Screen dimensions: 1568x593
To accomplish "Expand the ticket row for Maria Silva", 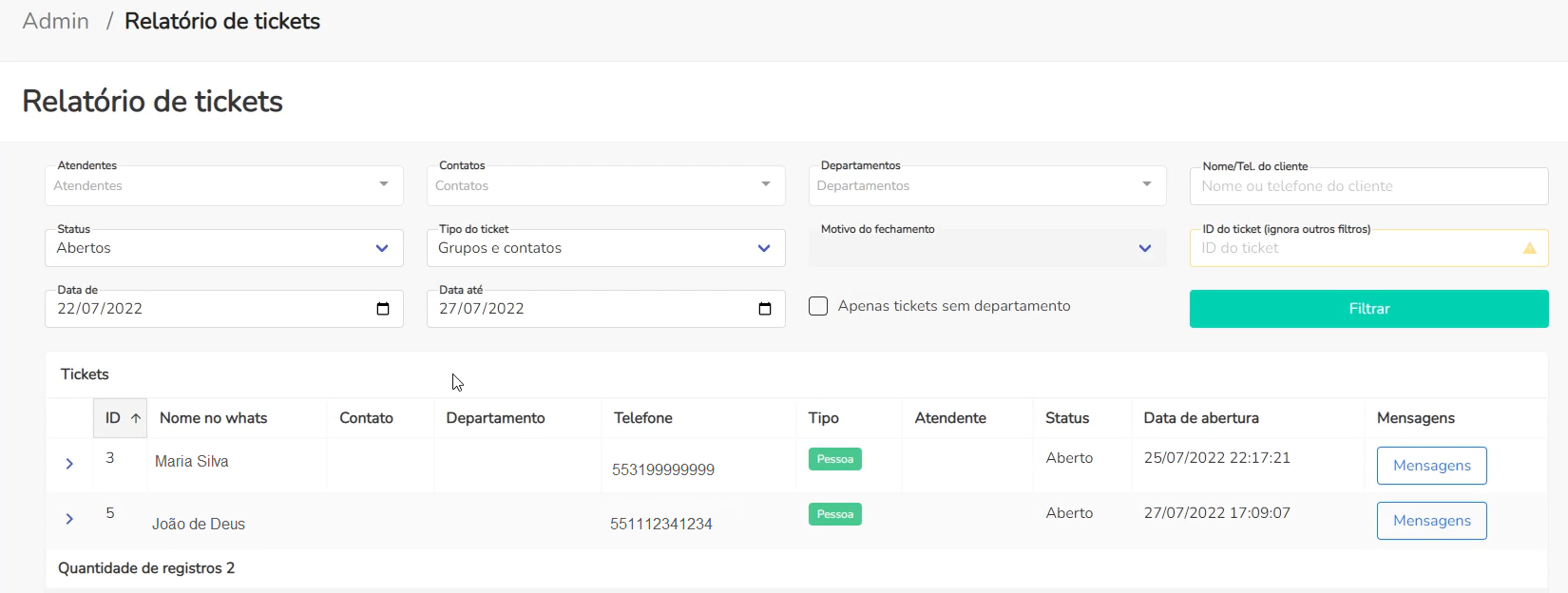I will (69, 464).
